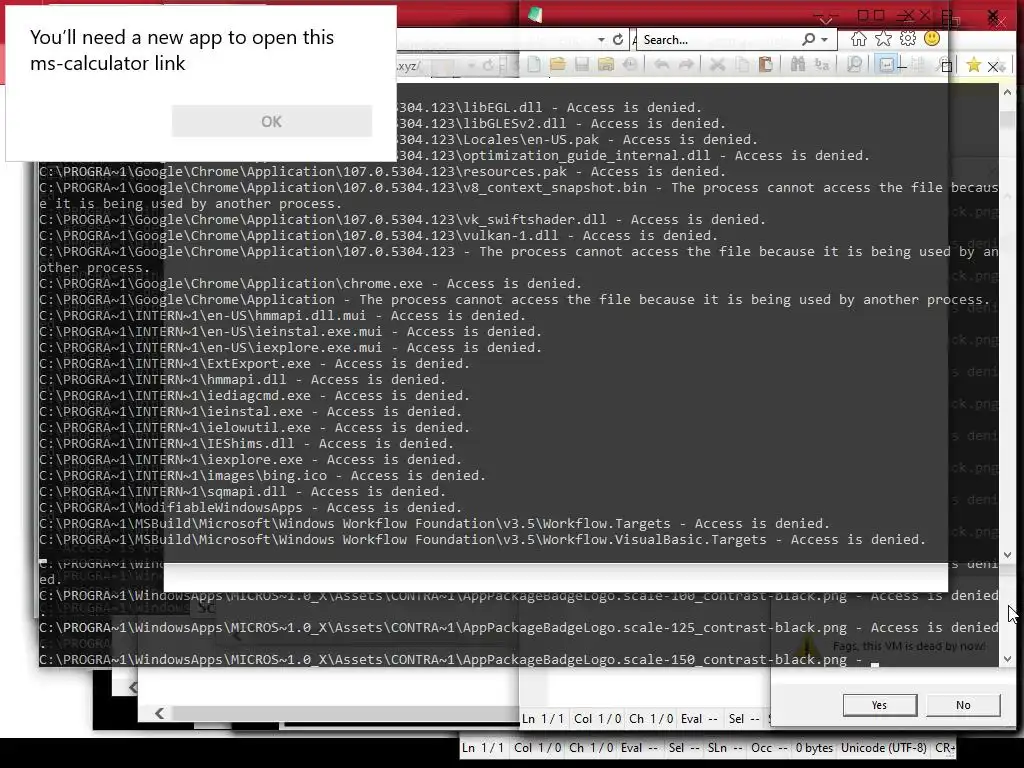
Task: Copy selection in Notepad2 toolbar
Action: click(x=742, y=65)
